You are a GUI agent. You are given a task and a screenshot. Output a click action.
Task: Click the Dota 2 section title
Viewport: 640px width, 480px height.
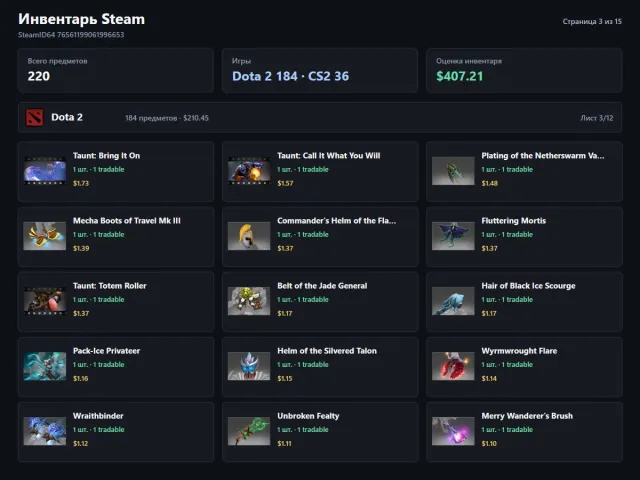(67, 118)
